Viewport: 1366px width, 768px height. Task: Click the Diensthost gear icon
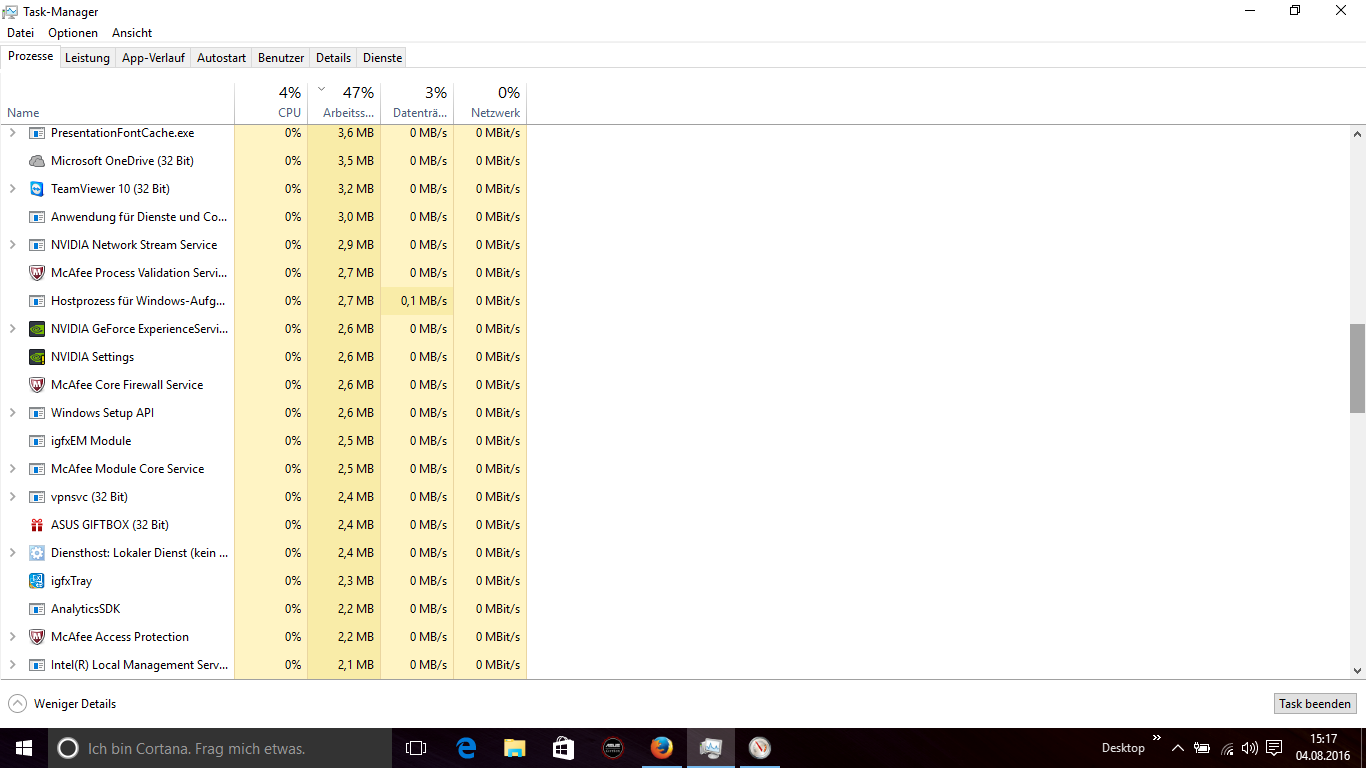37,553
